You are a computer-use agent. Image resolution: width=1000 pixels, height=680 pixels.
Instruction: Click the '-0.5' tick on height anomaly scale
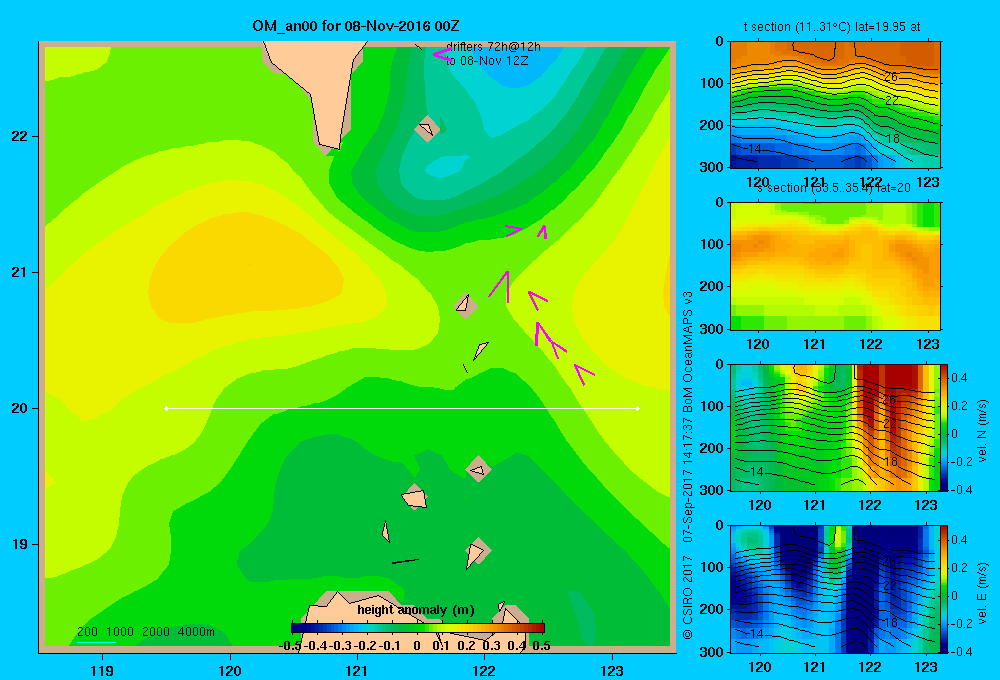click(290, 646)
